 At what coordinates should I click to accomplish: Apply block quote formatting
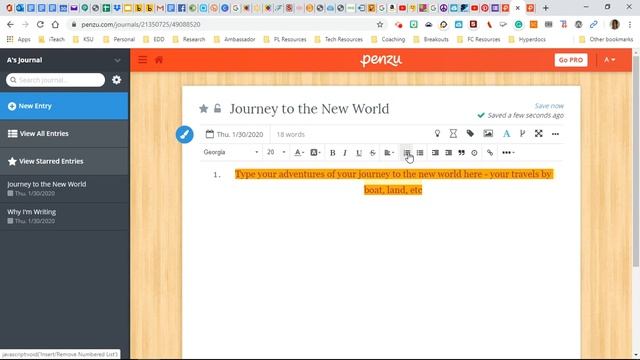(462, 153)
